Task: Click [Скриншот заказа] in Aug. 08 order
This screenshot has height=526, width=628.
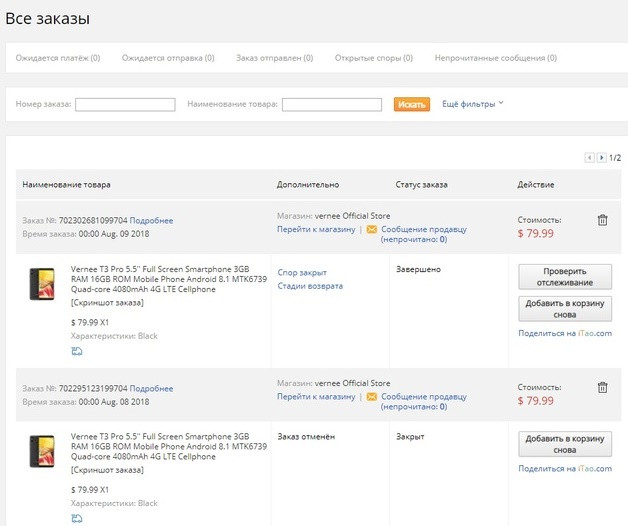Action: (x=107, y=470)
